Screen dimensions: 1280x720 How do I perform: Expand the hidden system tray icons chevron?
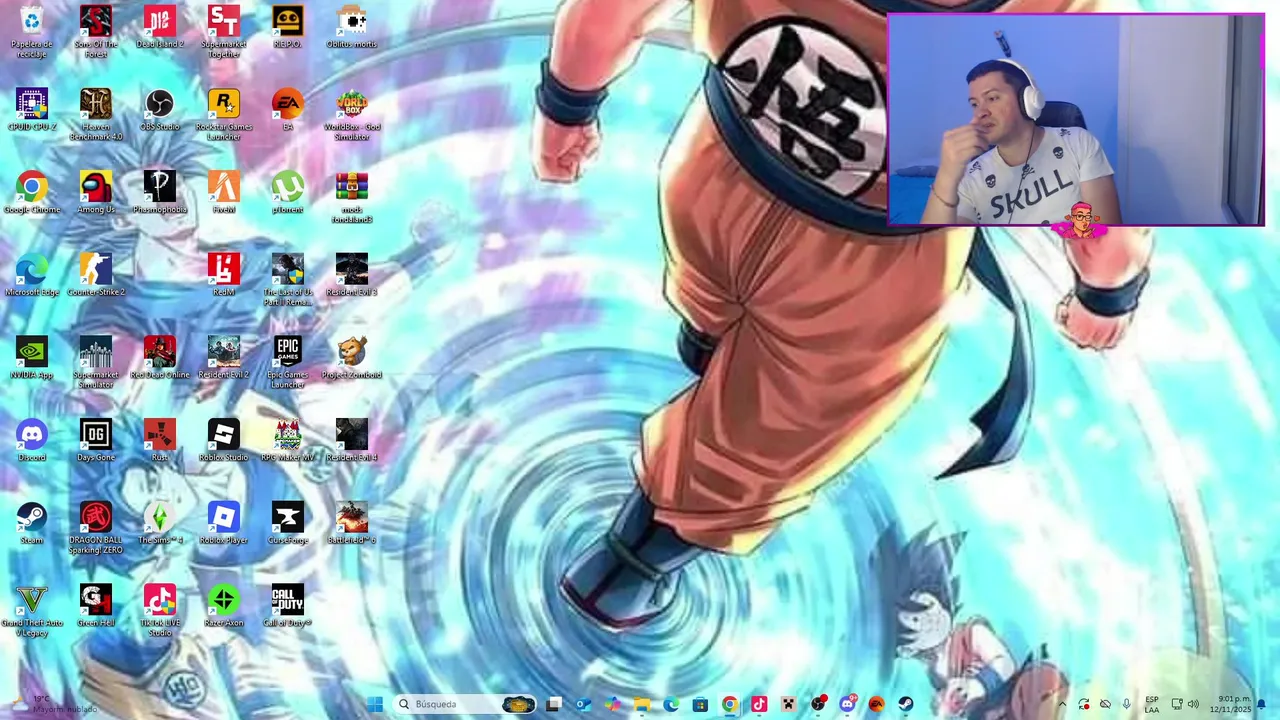[x=1062, y=704]
